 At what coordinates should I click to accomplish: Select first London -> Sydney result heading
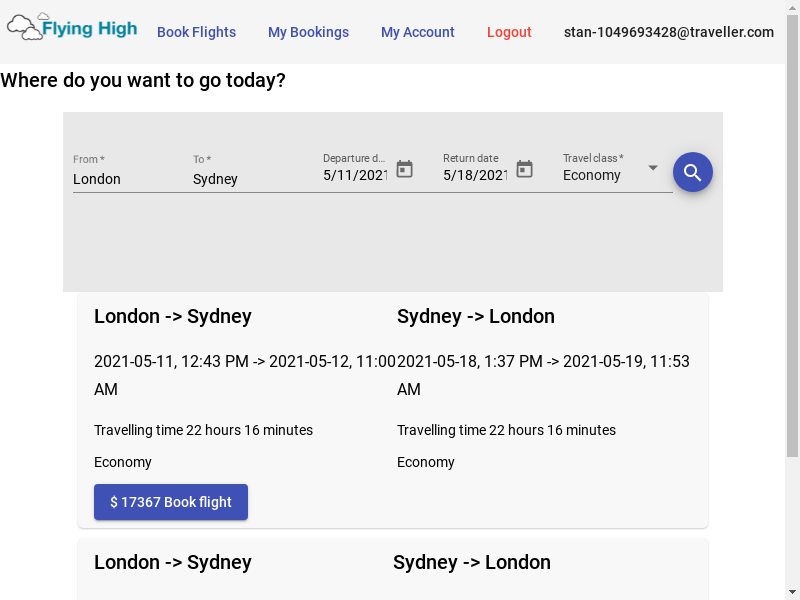pyautogui.click(x=172, y=316)
